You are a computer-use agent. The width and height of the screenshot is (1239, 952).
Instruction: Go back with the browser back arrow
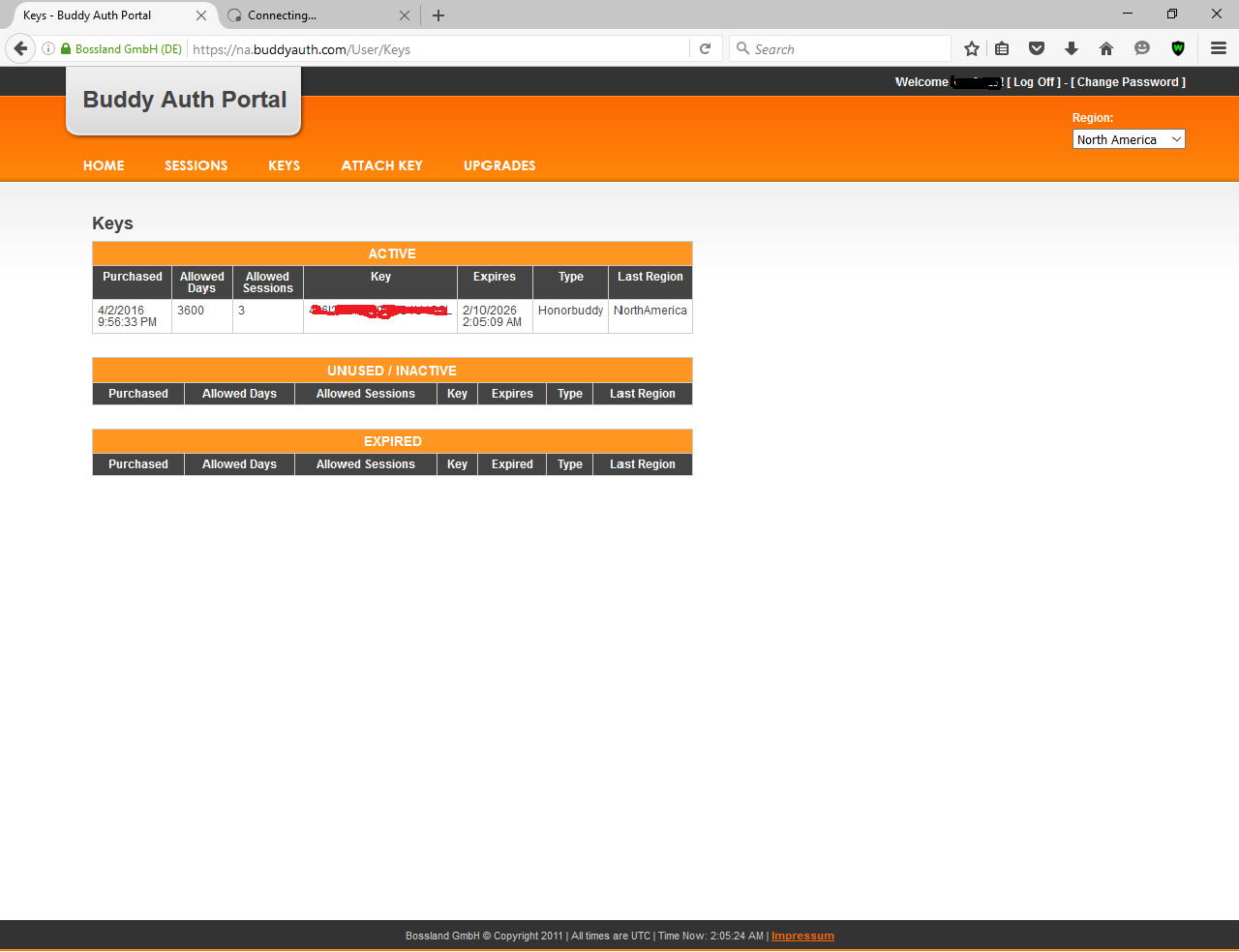pyautogui.click(x=20, y=48)
